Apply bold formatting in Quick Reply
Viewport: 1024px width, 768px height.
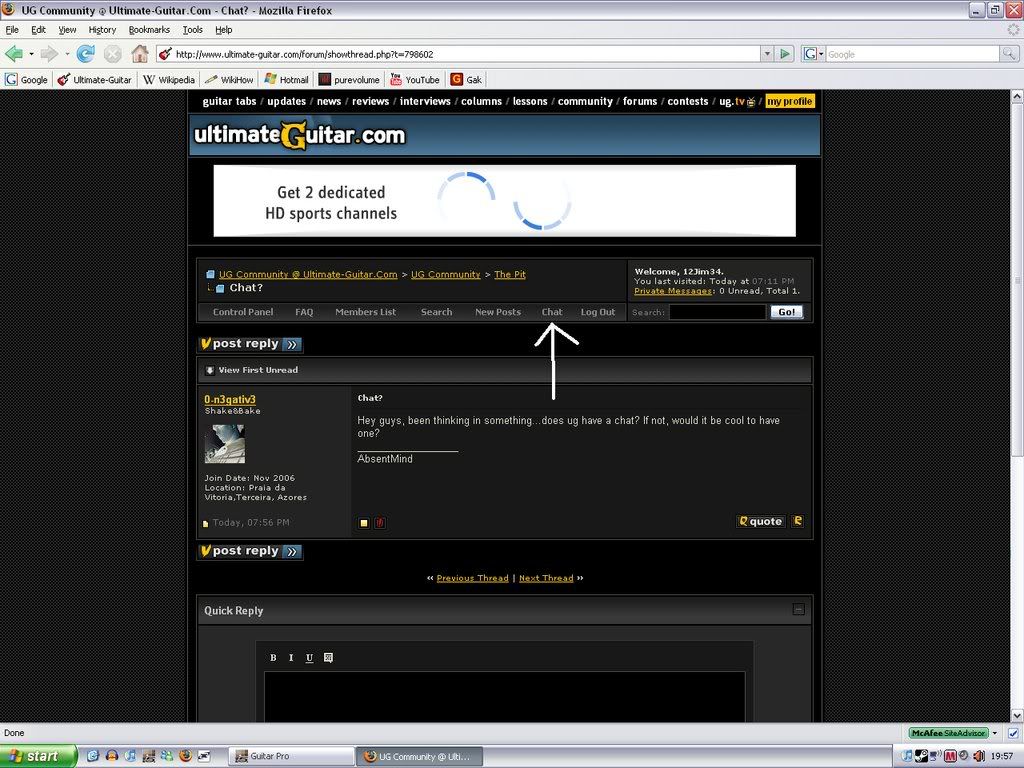coord(273,658)
